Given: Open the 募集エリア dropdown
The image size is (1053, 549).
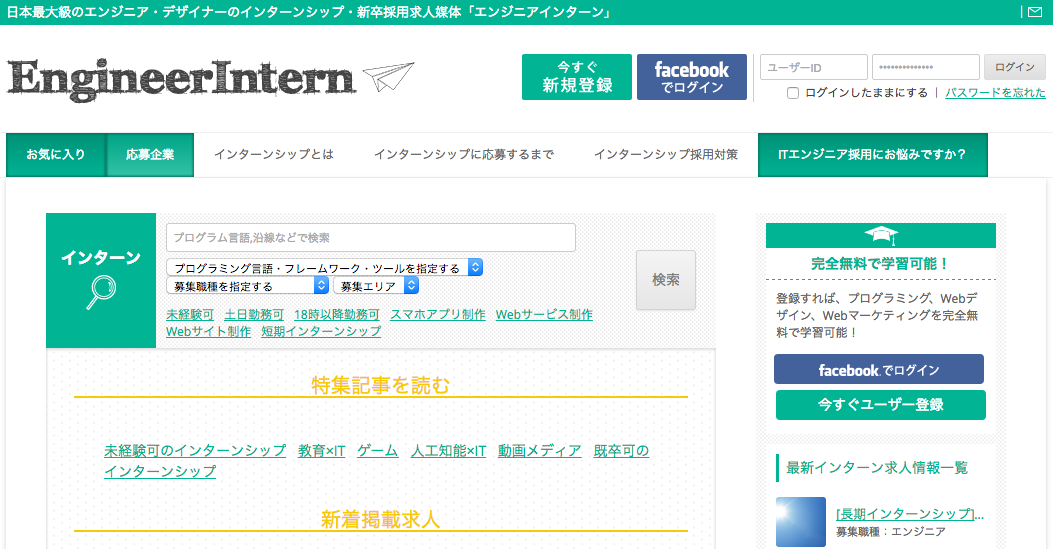Looking at the screenshot, I should tap(376, 285).
